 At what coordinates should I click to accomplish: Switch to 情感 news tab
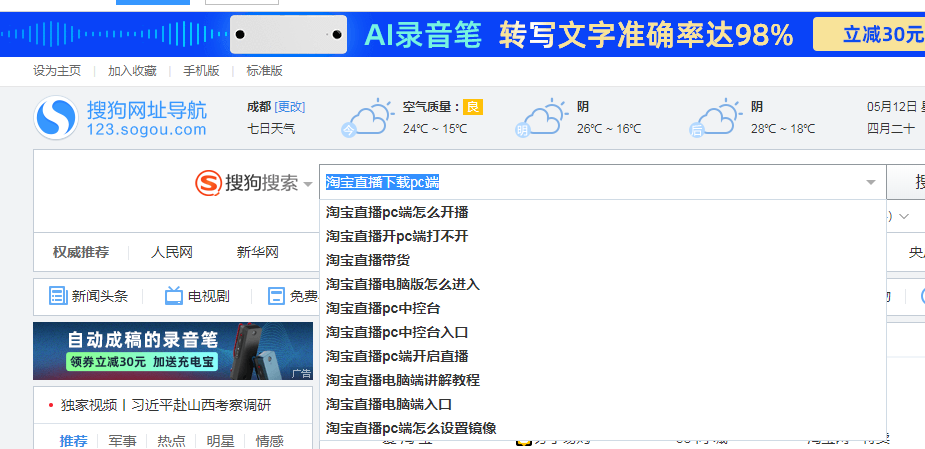[270, 441]
